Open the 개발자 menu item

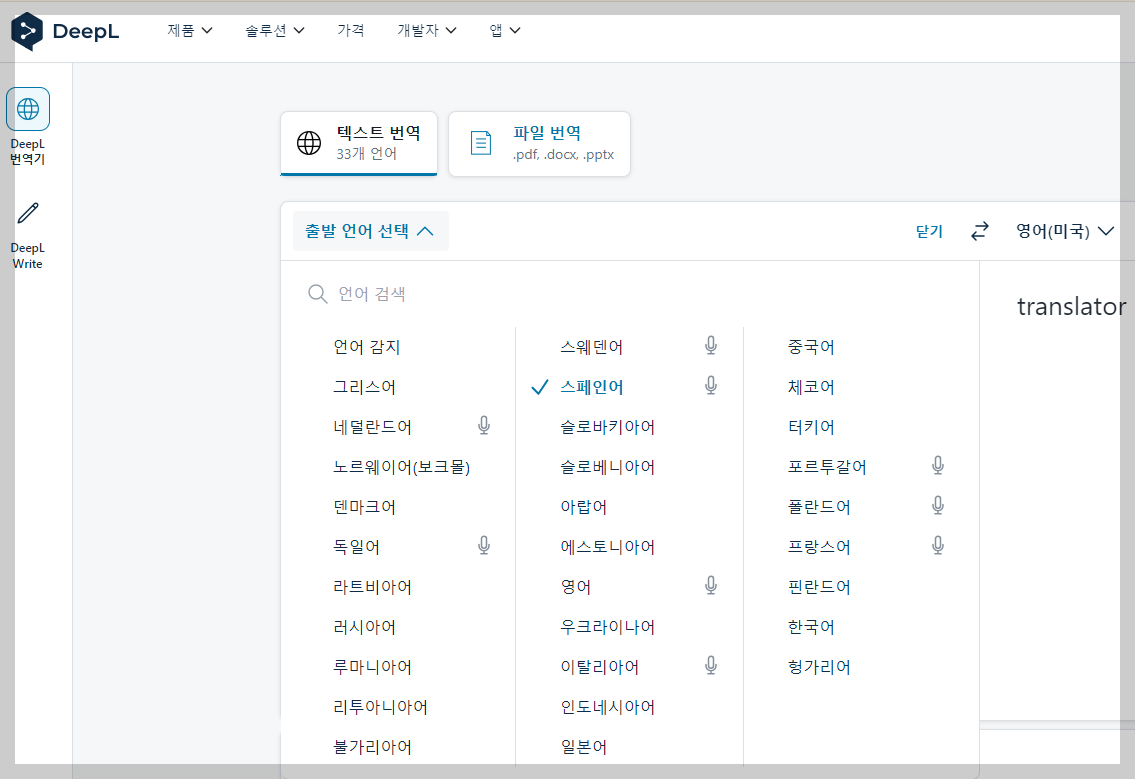tap(426, 30)
